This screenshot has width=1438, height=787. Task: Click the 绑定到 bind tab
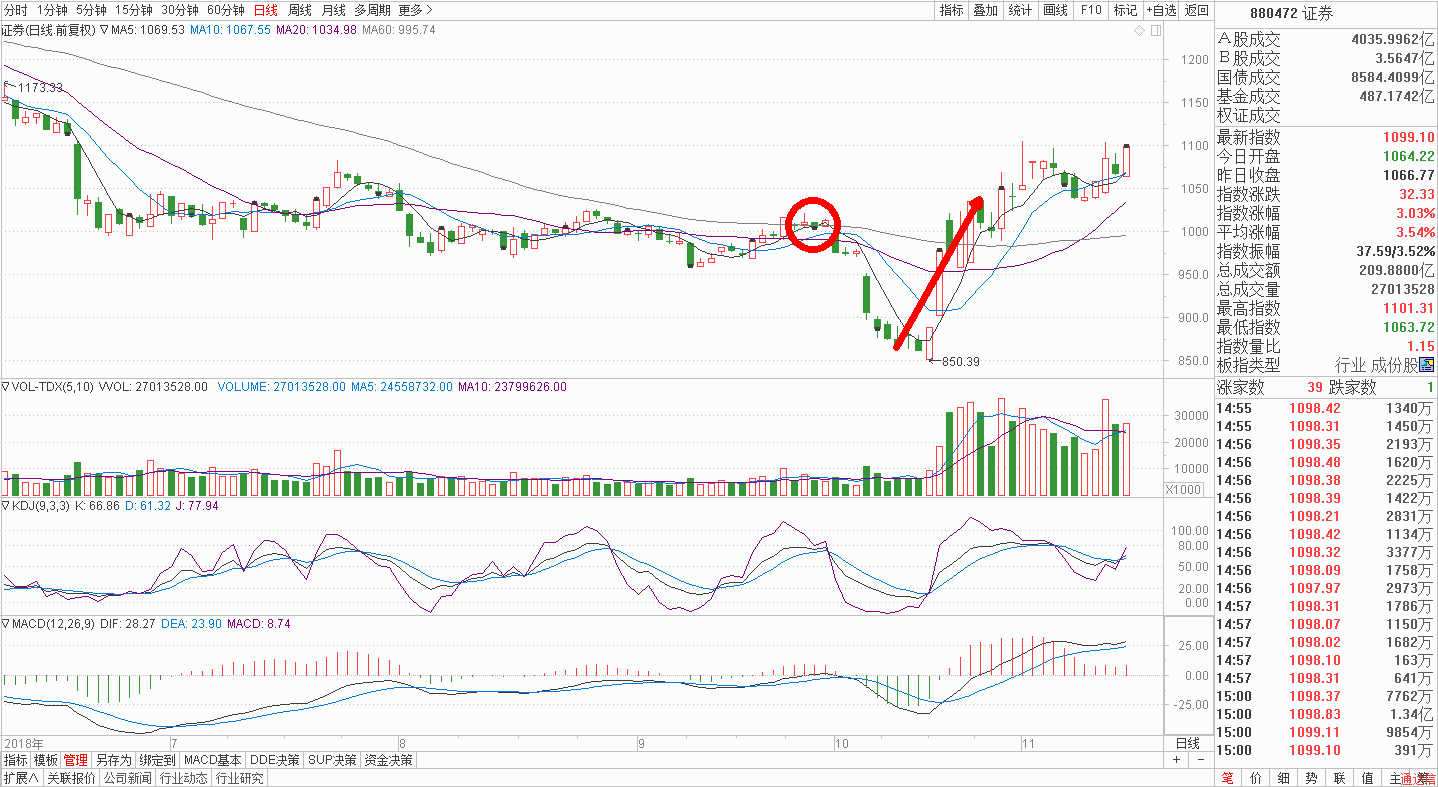157,760
